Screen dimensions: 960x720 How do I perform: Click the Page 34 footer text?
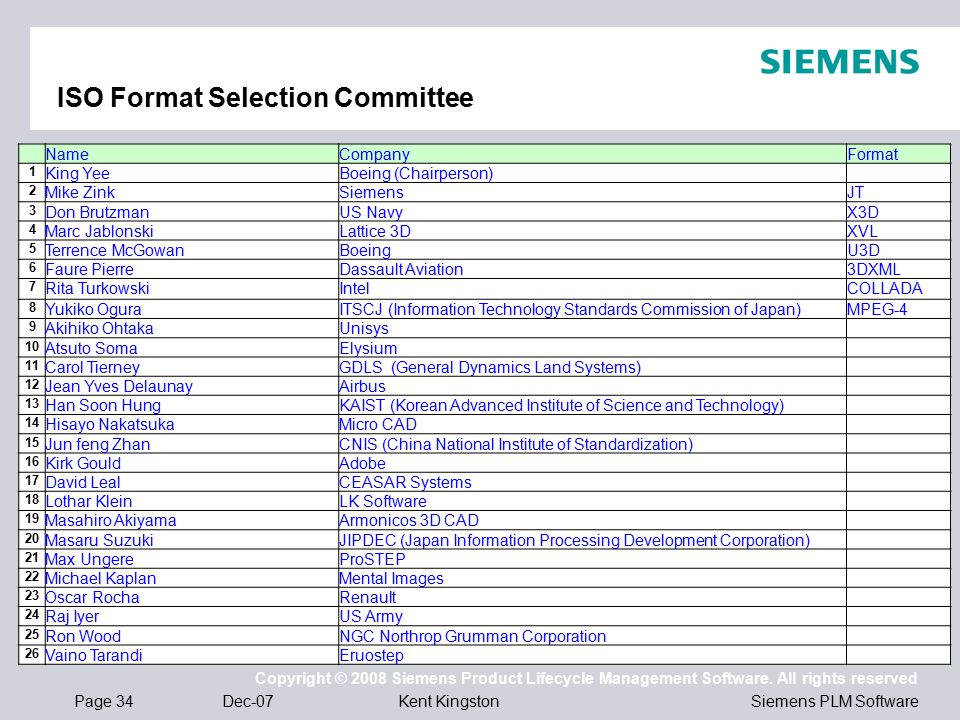tap(103, 701)
